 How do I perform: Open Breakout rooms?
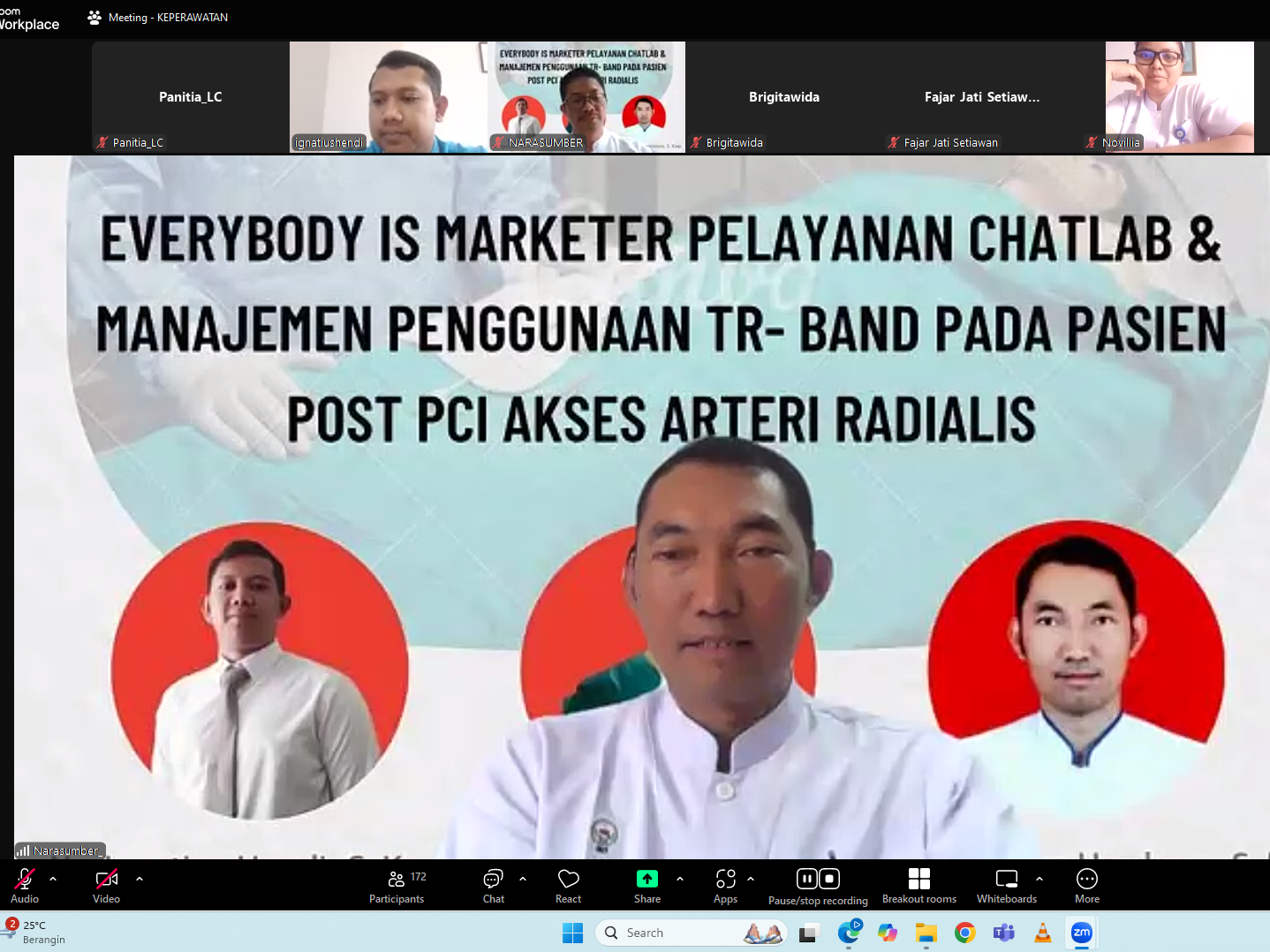[x=918, y=886]
